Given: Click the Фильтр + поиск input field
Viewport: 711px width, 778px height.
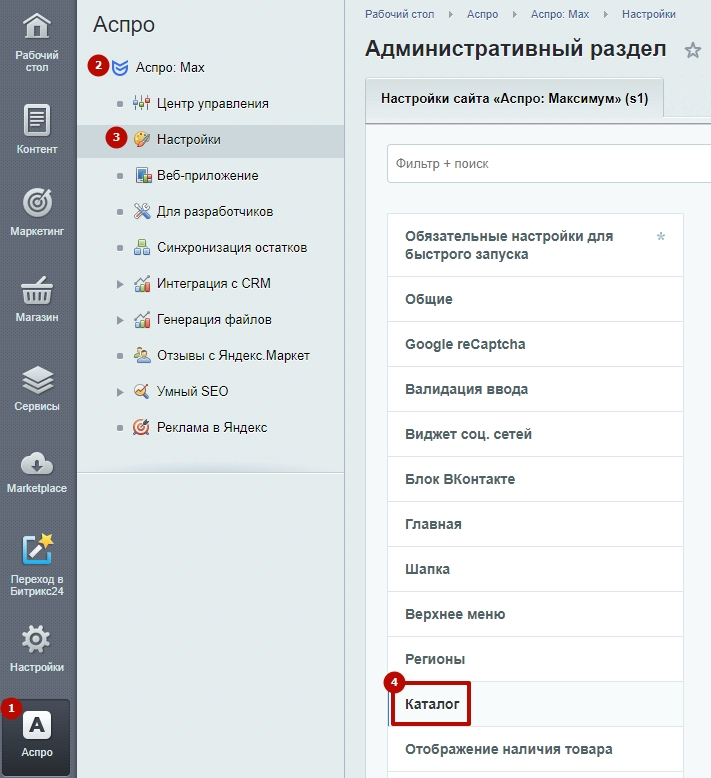Looking at the screenshot, I should tap(549, 164).
